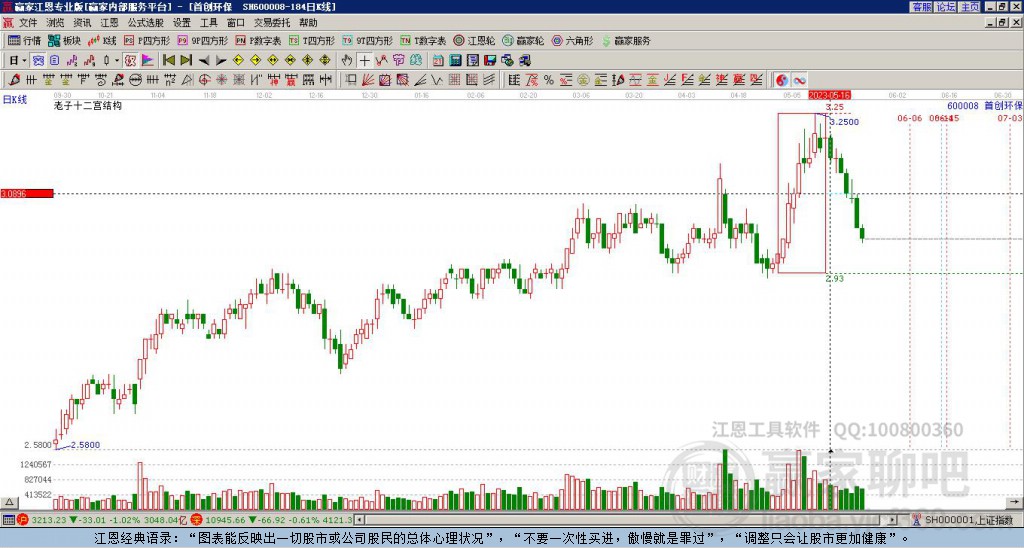Click the red 3.0896 price label
1024x548 pixels.
tap(26, 194)
